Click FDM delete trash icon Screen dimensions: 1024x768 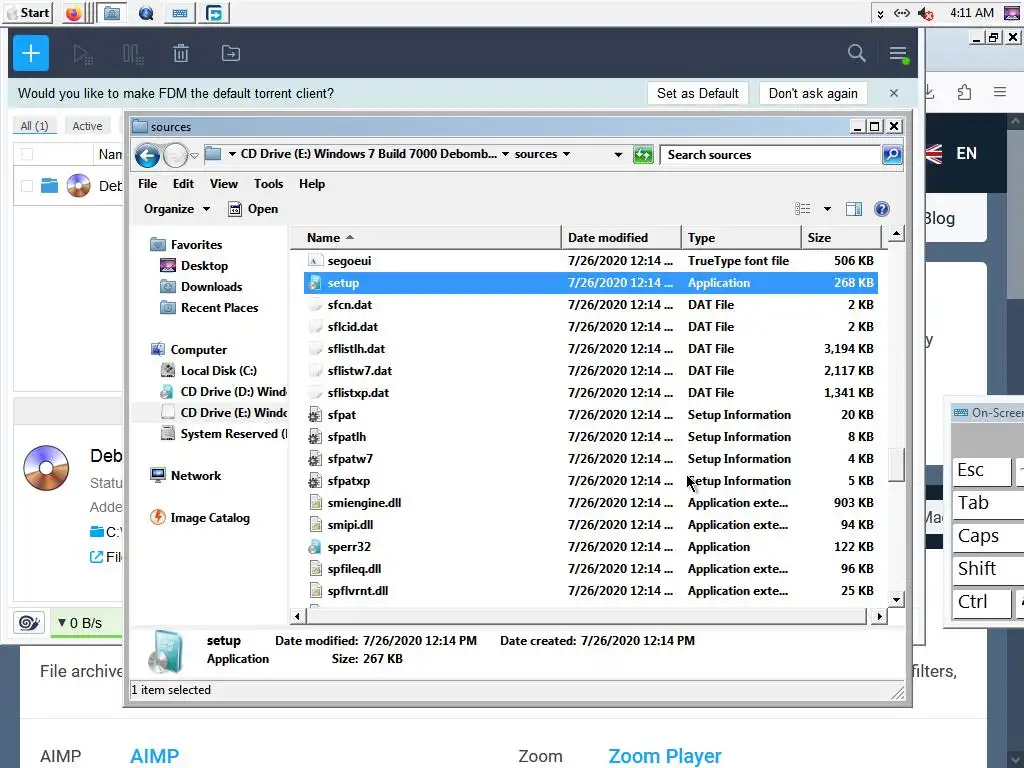181,54
